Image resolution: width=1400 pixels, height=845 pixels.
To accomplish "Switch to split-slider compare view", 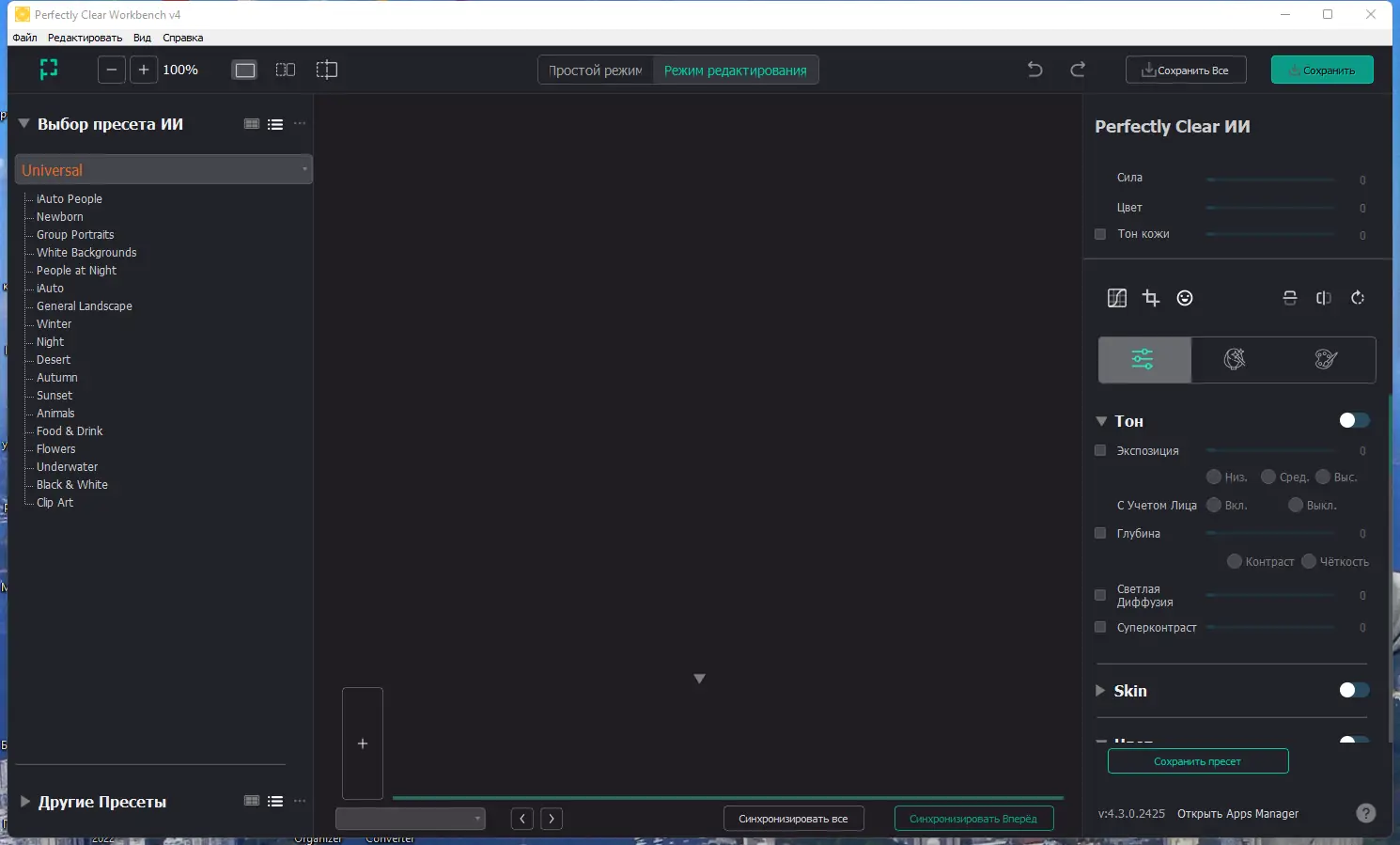I will (326, 70).
